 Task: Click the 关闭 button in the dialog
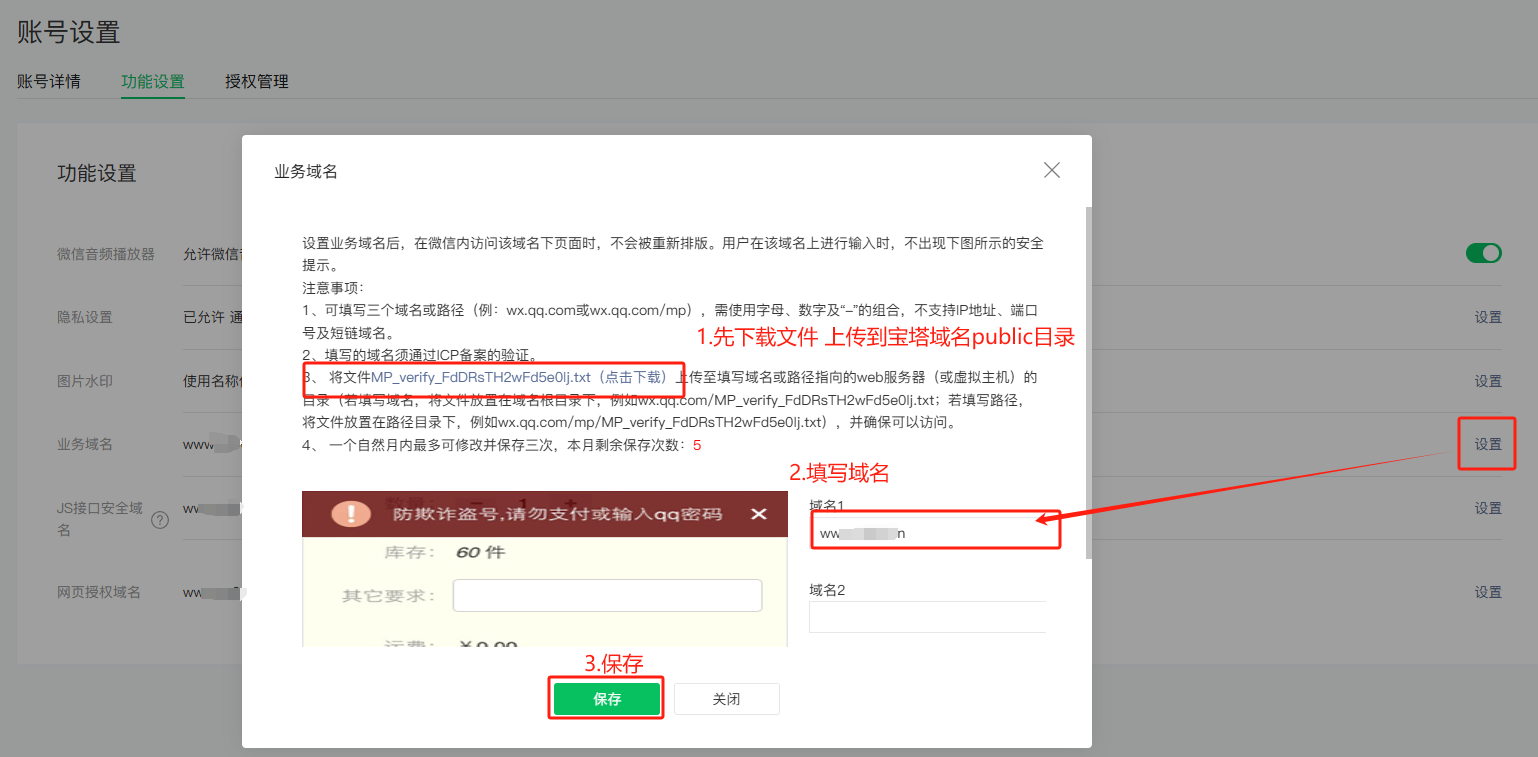pyautogui.click(x=726, y=699)
